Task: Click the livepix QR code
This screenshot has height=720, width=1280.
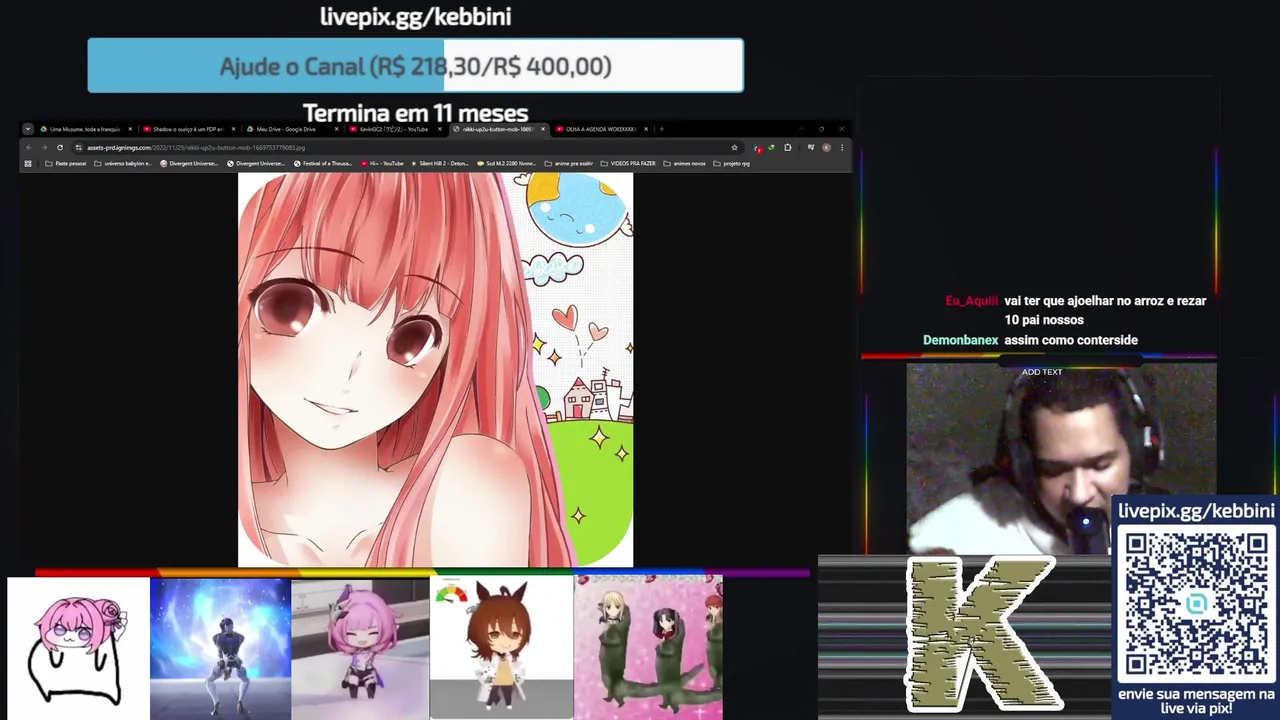Action: (1196, 604)
